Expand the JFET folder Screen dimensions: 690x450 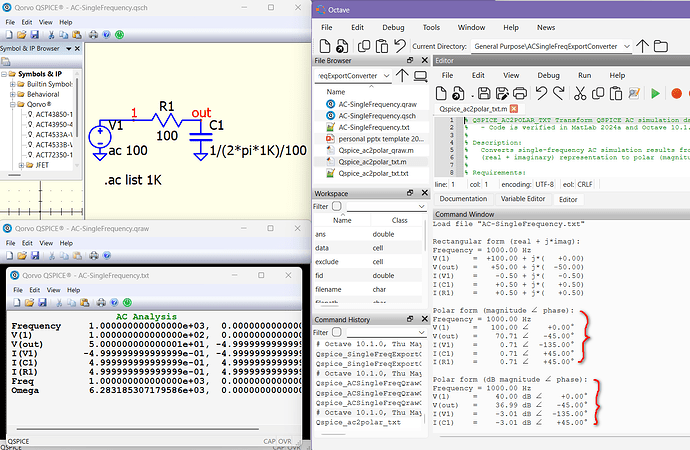point(21,165)
